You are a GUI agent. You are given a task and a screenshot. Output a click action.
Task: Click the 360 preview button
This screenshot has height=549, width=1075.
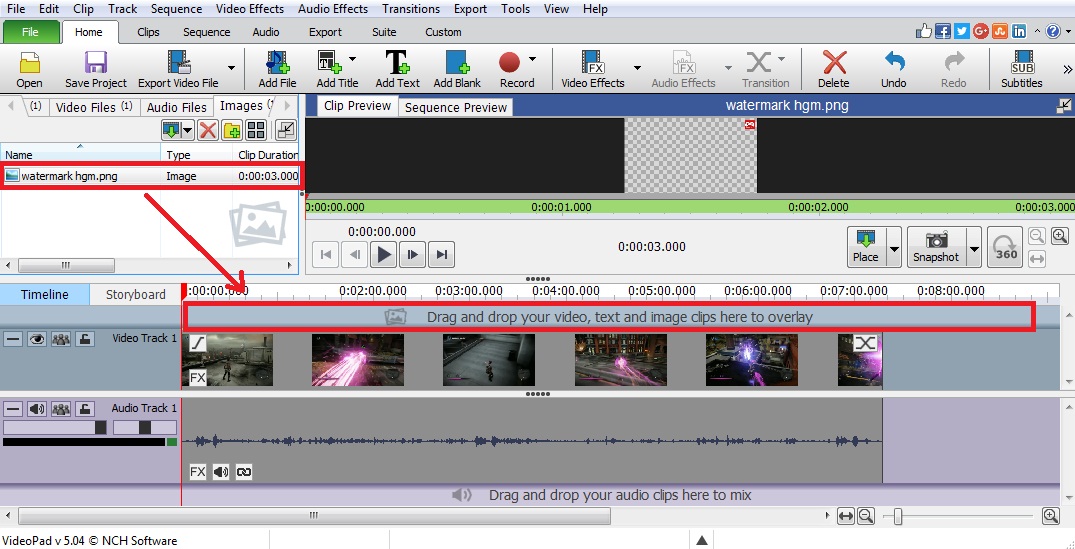click(1006, 247)
